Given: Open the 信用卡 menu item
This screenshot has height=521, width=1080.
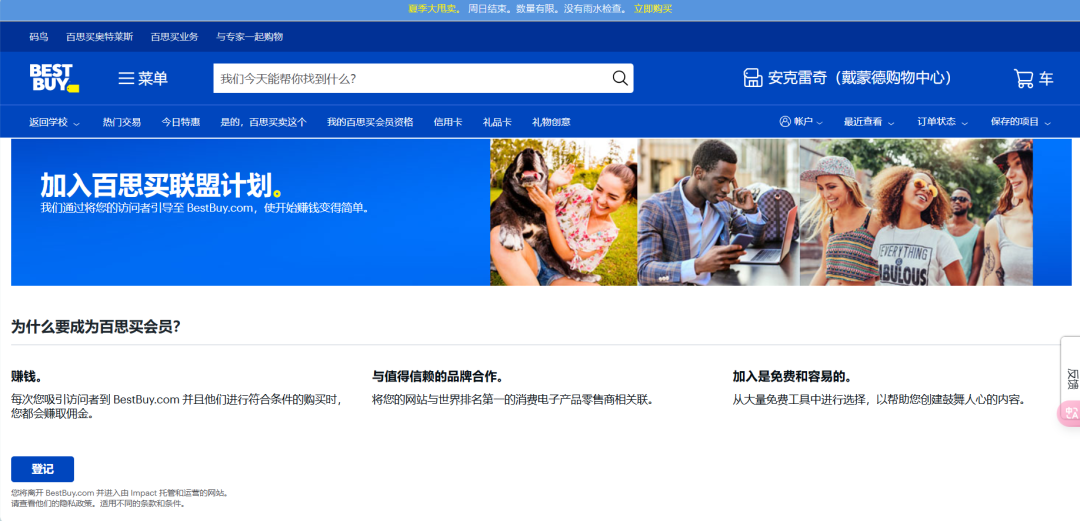Looking at the screenshot, I should 448,122.
